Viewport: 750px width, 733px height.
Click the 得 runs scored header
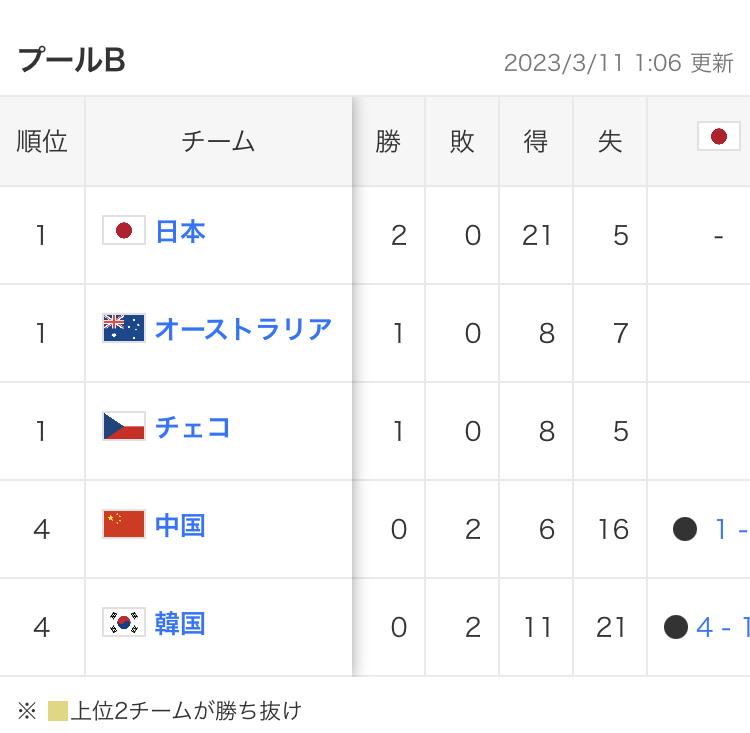536,141
